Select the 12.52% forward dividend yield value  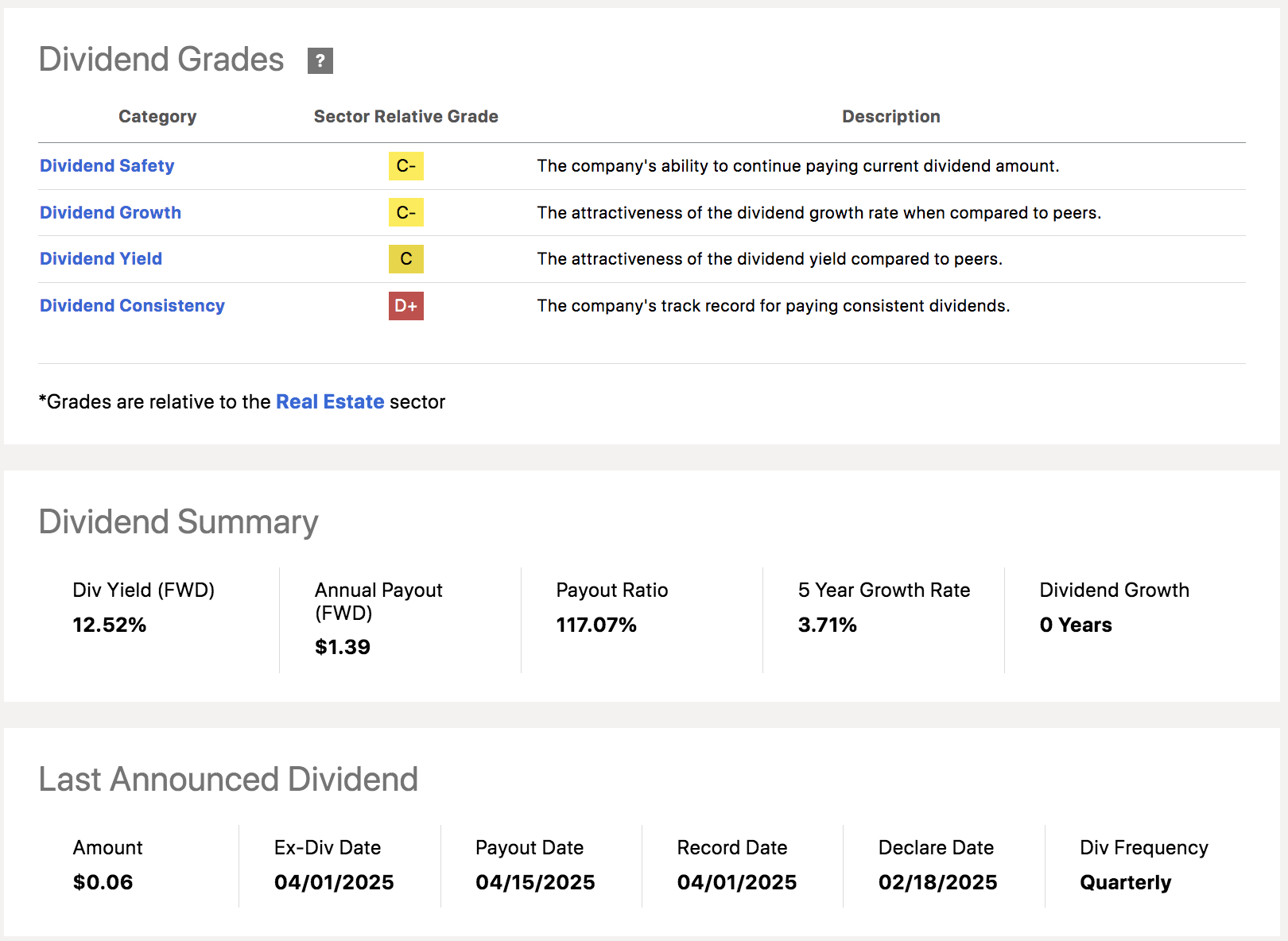110,625
